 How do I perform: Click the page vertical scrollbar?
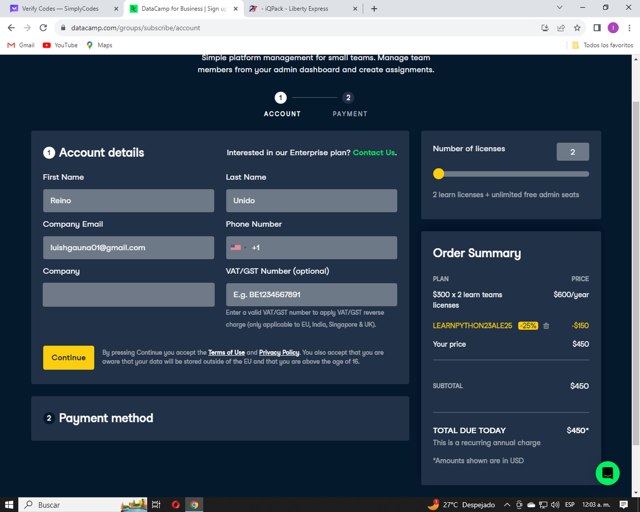[x=636, y=274]
